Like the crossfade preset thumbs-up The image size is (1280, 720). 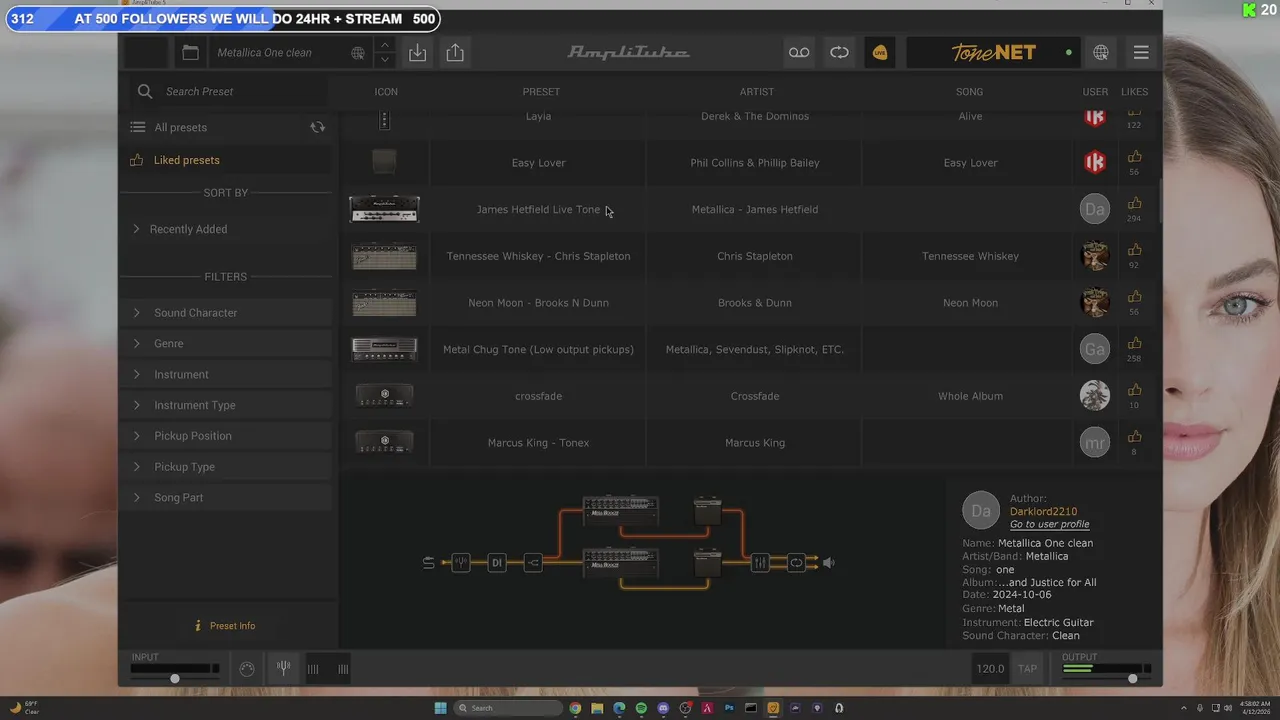pos(1134,390)
